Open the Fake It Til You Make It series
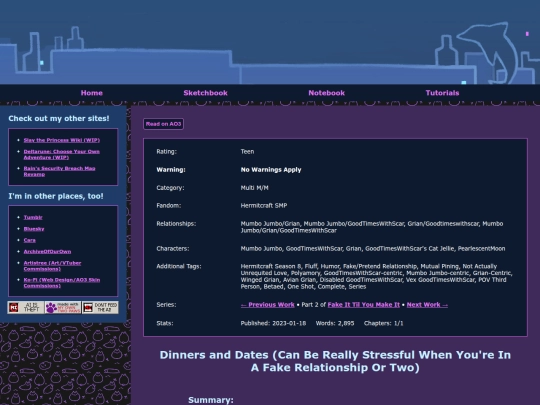This screenshot has width=540, height=405. coord(364,305)
